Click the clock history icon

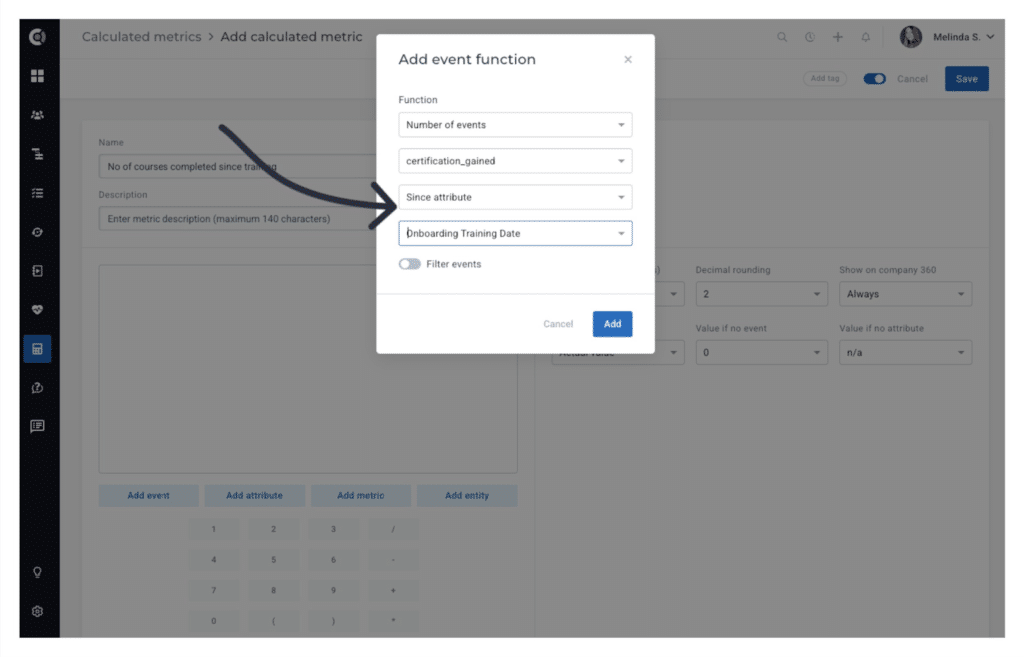[x=809, y=37]
